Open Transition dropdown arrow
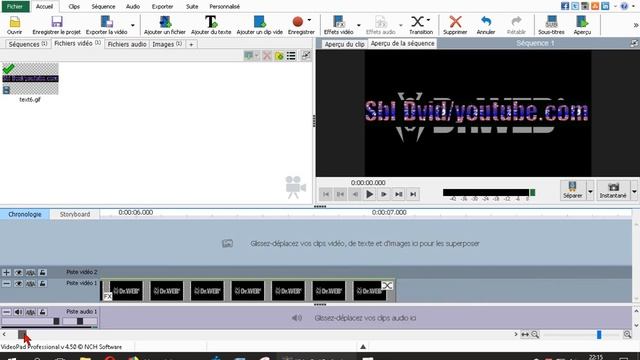This screenshot has width=640, height=360. [428, 20]
